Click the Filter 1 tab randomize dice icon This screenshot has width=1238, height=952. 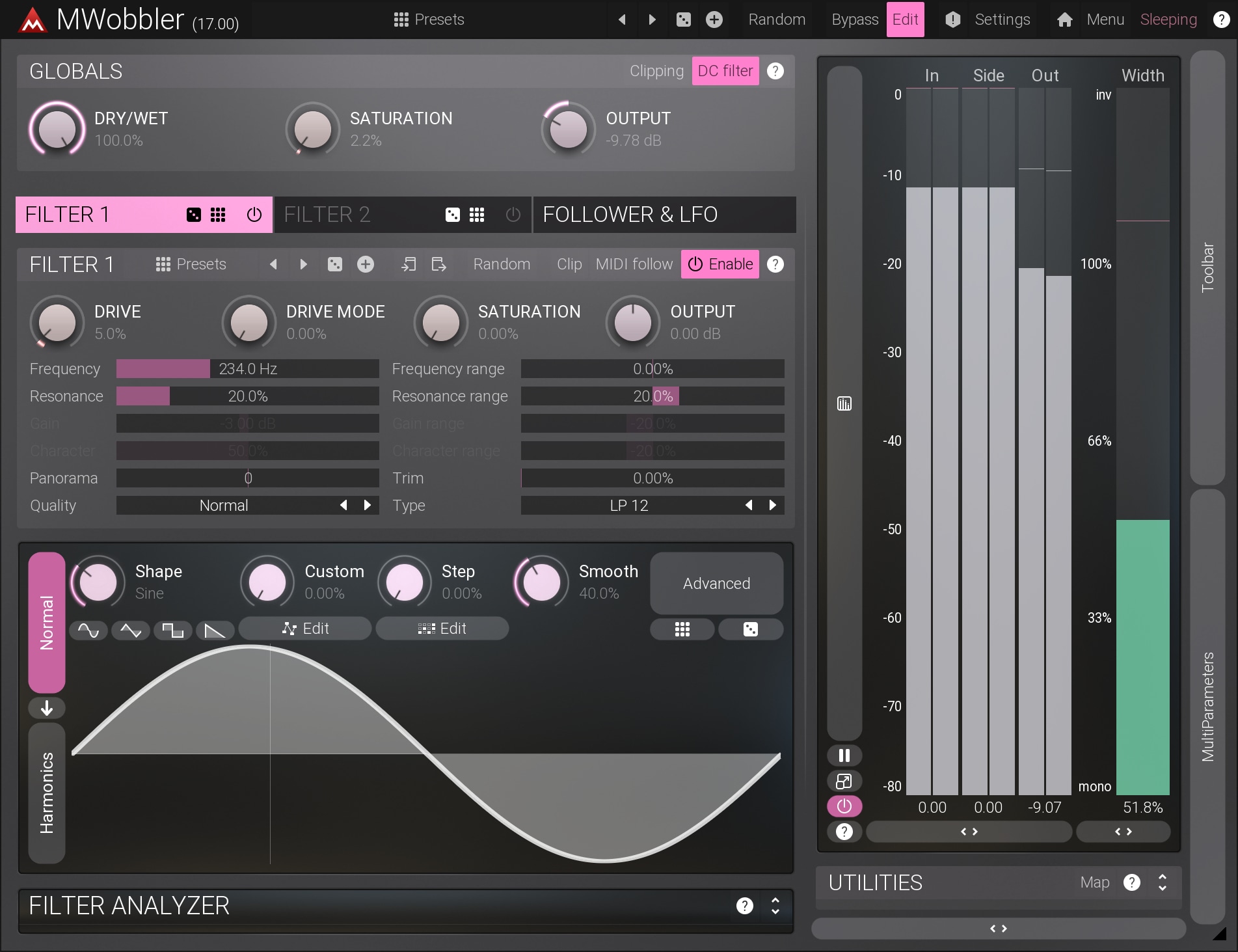pyautogui.click(x=194, y=215)
